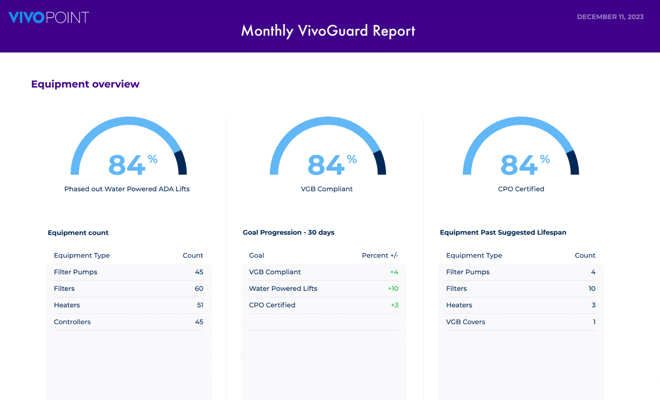This screenshot has height=400, width=660.
Task: Click the CPO Certified row in Goal Progression
Action: point(323,305)
